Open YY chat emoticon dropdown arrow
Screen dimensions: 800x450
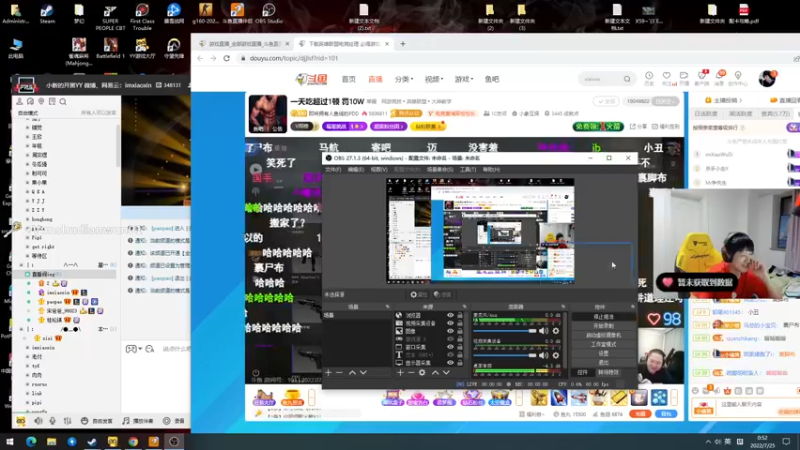coord(140,349)
